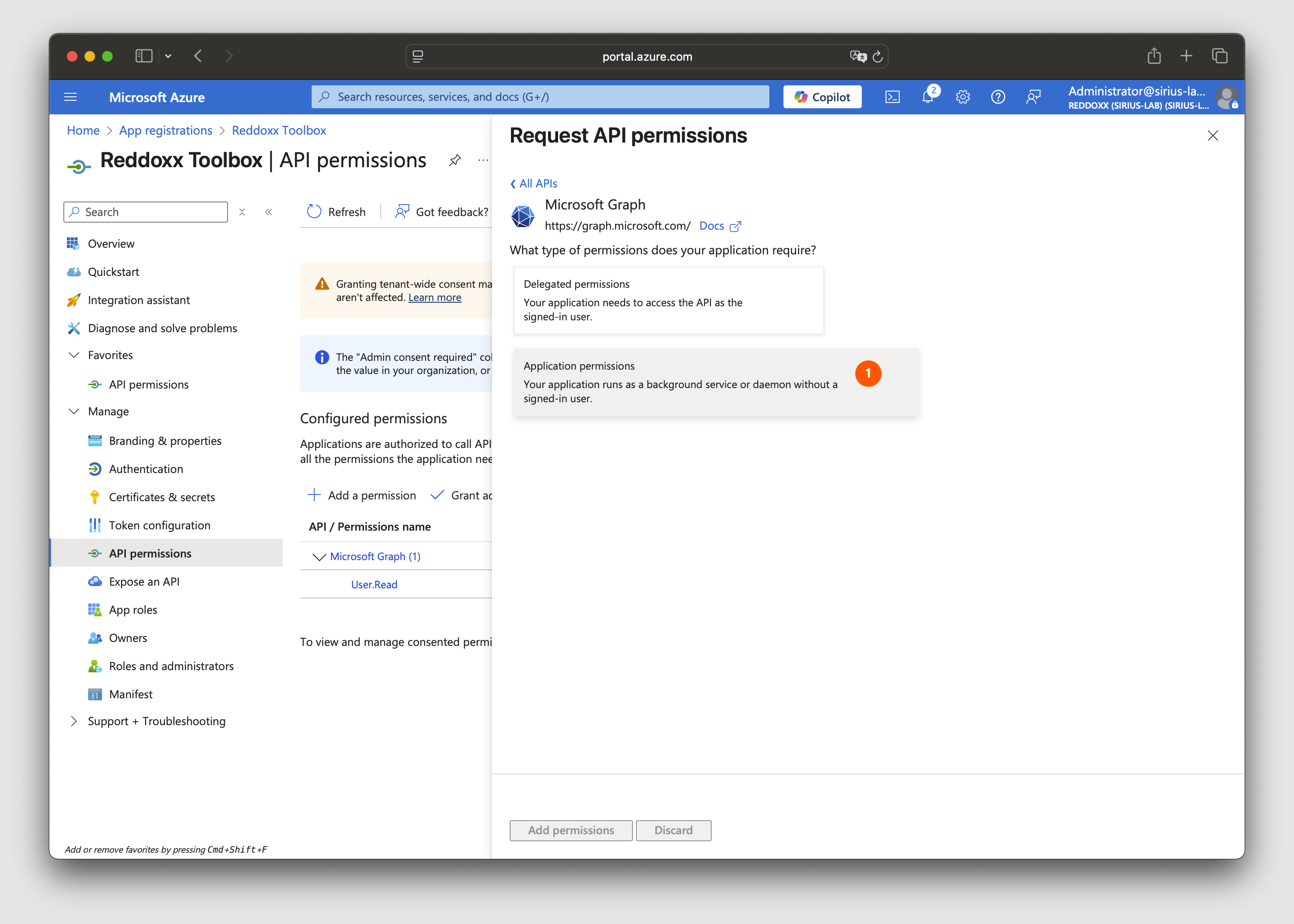Click the translate icon in address bar
This screenshot has height=924, width=1294.
point(858,56)
